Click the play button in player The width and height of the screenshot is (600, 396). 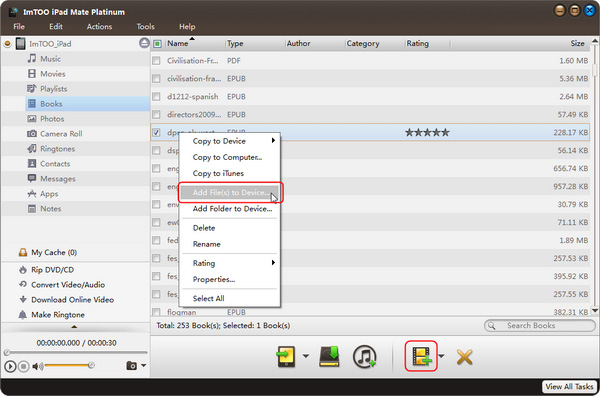pos(10,366)
